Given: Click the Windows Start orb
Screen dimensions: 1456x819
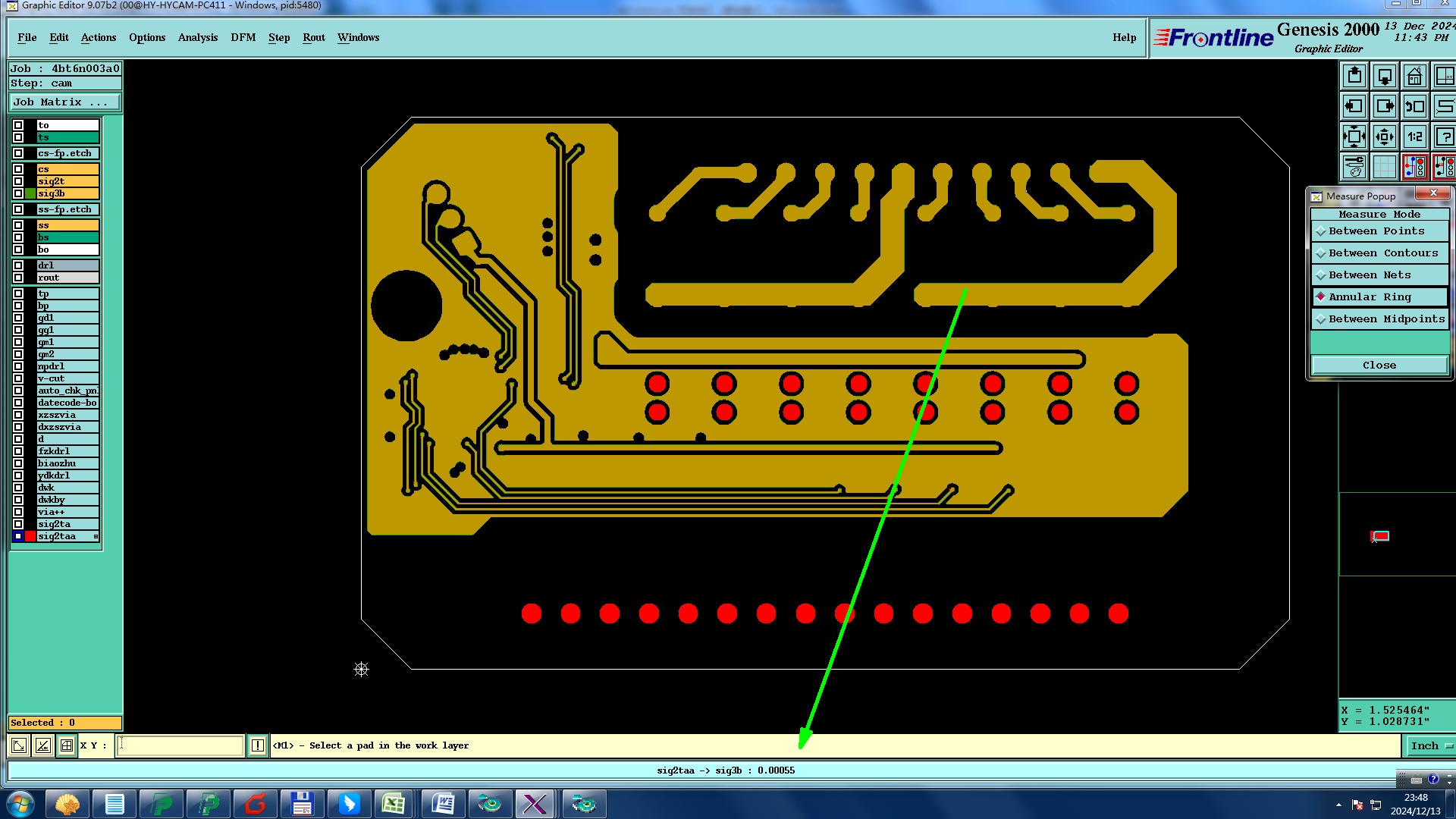Looking at the screenshot, I should pyautogui.click(x=20, y=804).
